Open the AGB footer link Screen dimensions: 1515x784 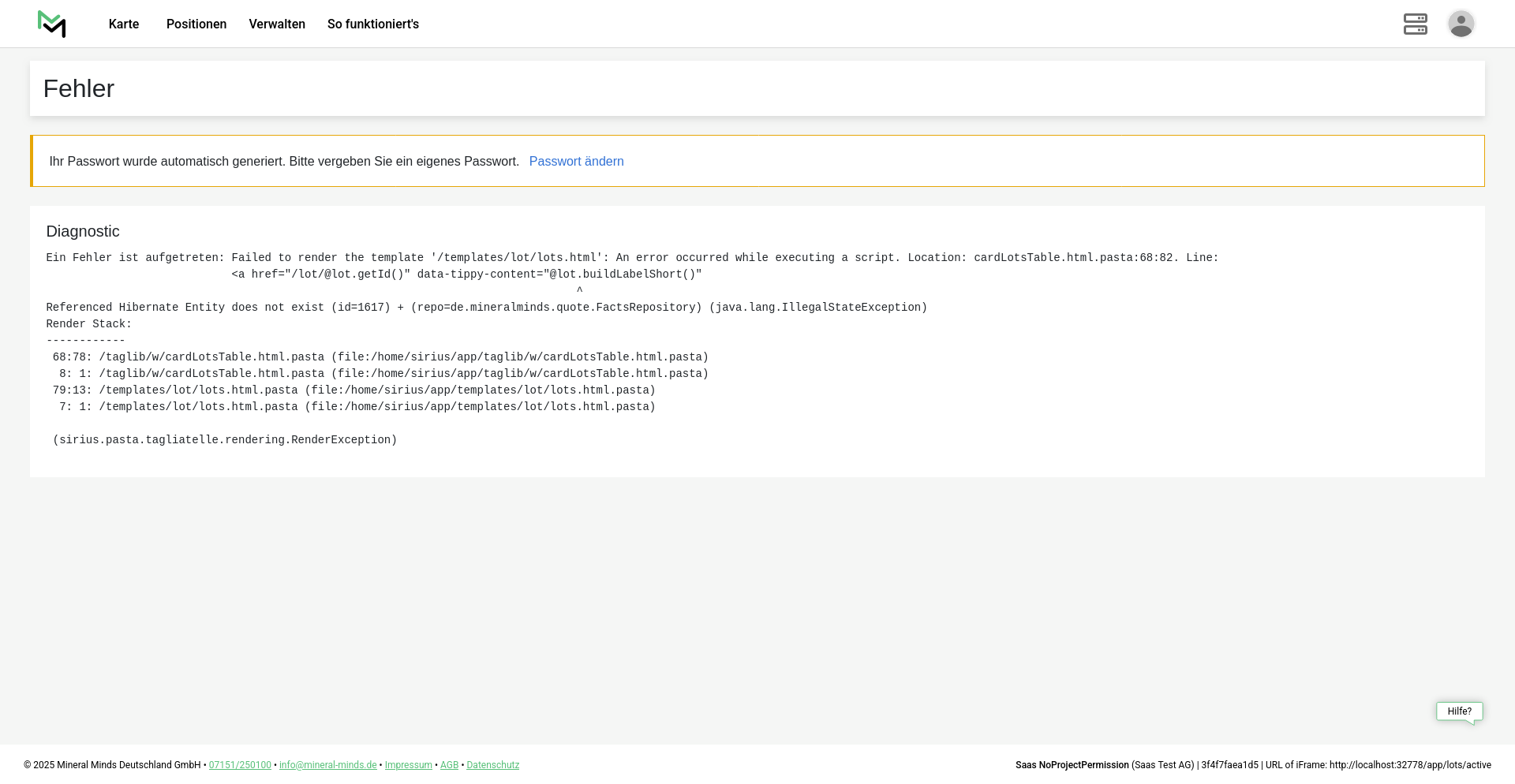[449, 765]
